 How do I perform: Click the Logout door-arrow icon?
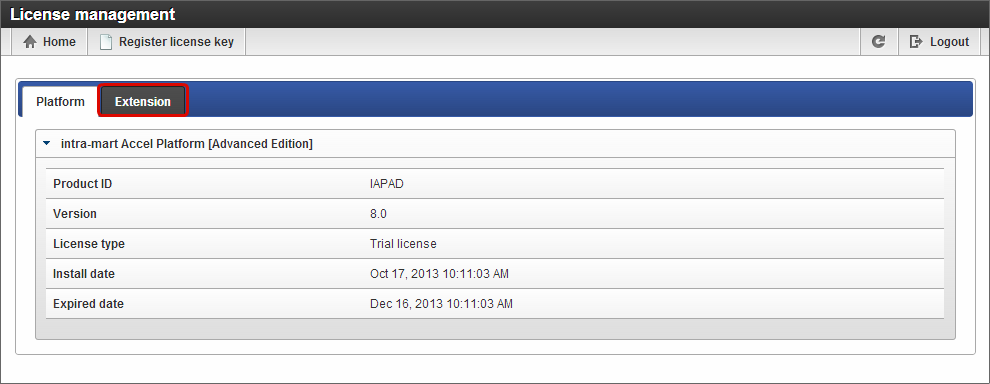915,42
